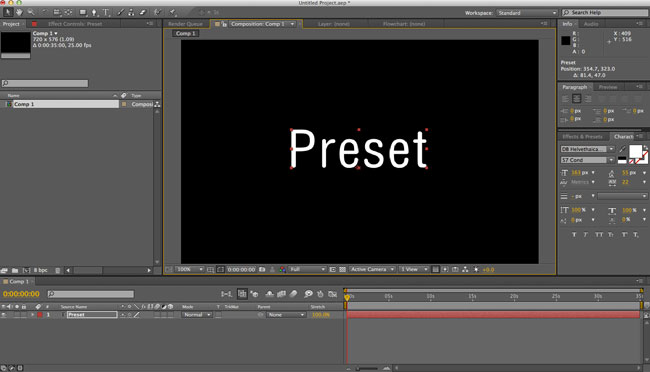Switch to the Render Queue tab

click(185, 24)
